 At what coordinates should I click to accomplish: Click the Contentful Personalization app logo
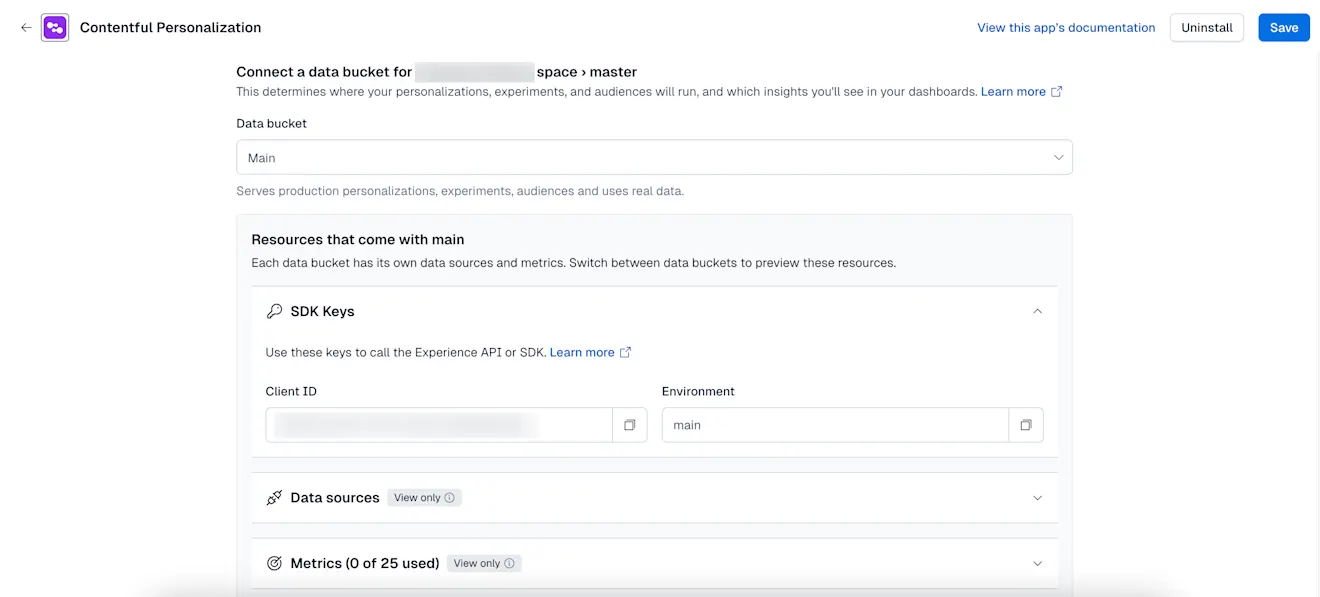[54, 27]
